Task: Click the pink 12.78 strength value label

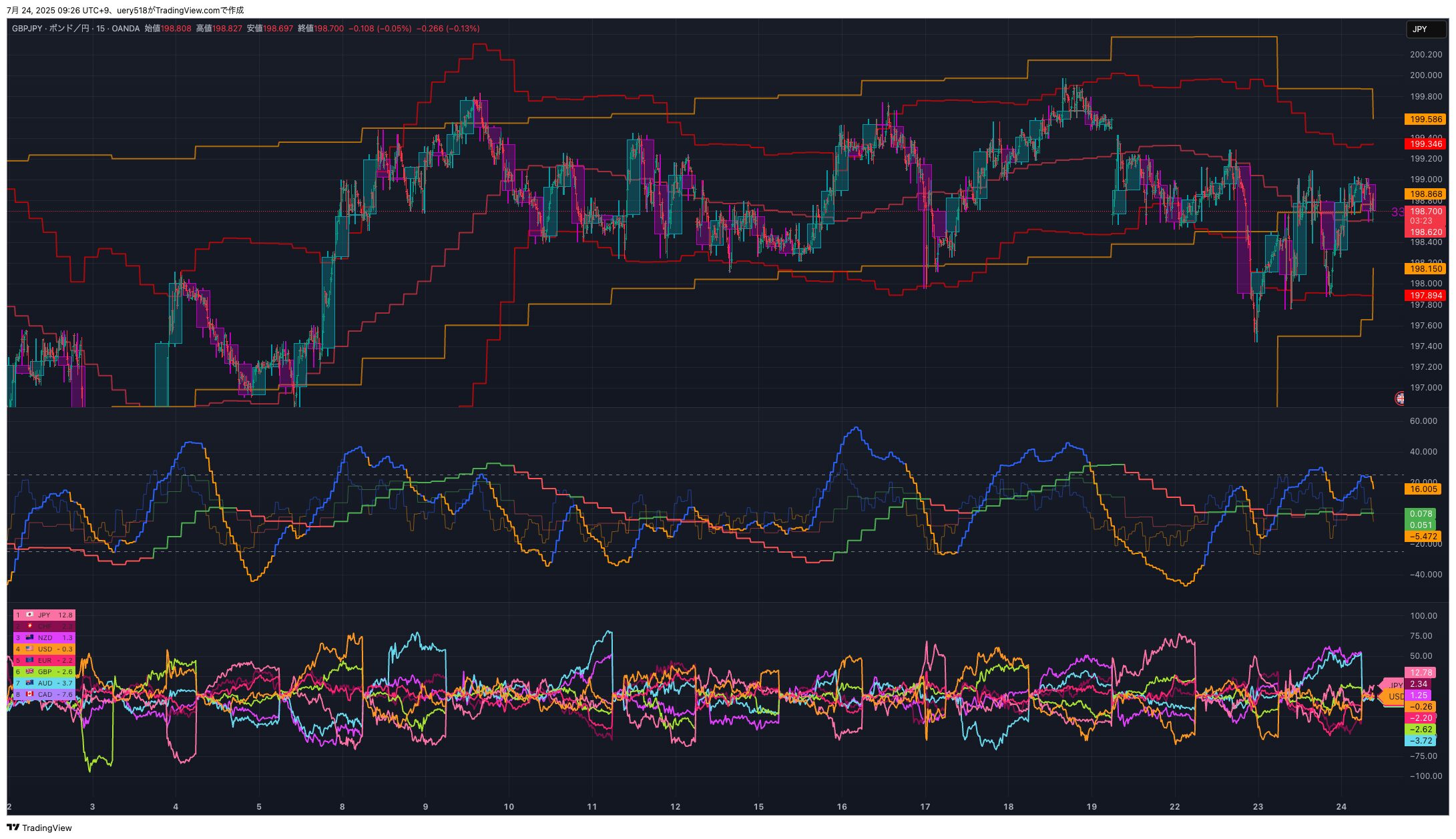Action: (1420, 673)
